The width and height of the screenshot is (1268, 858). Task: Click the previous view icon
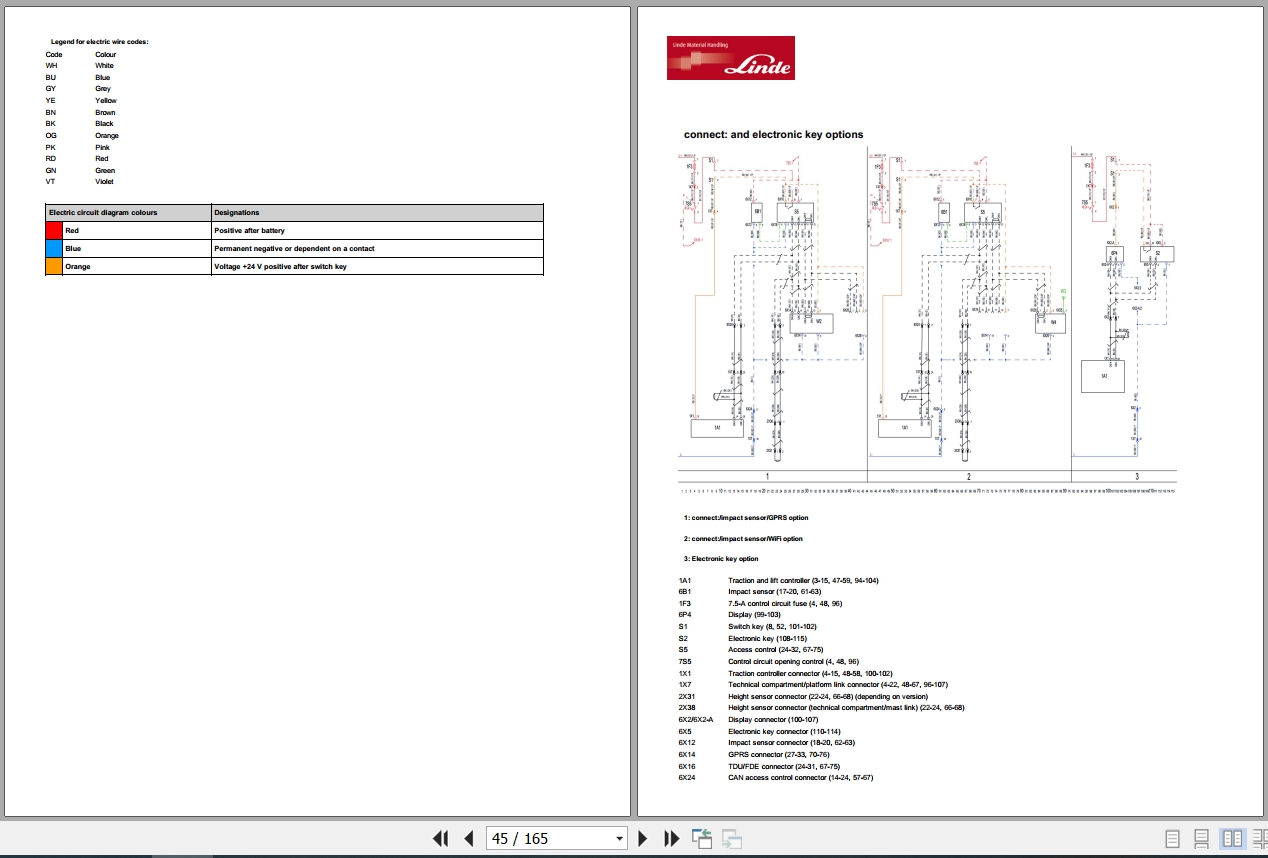702,839
